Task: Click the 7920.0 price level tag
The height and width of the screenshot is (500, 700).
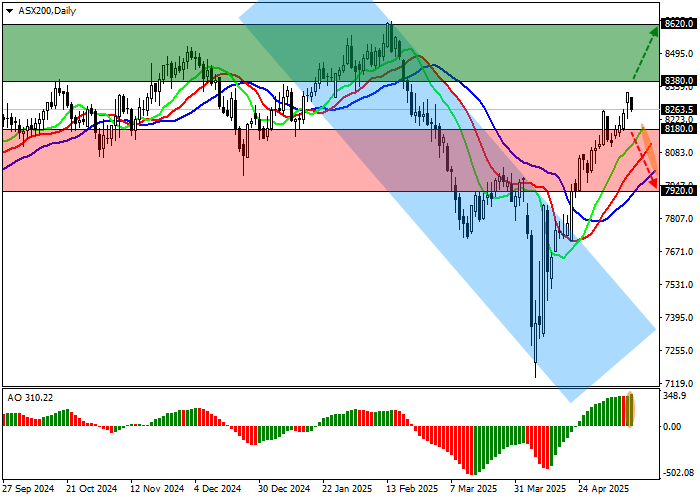Action: tap(679, 190)
